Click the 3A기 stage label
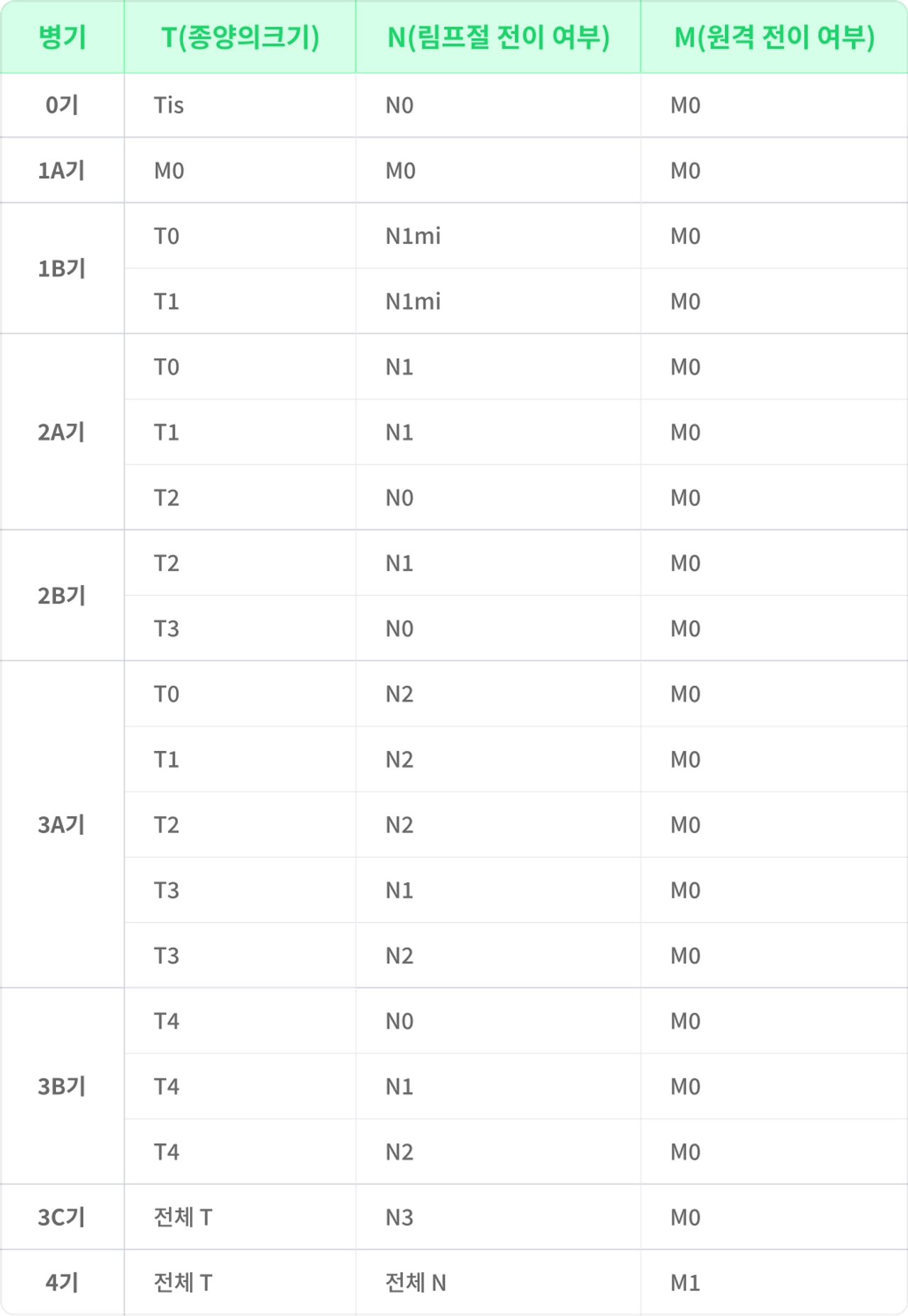The image size is (908, 1316). [61, 824]
